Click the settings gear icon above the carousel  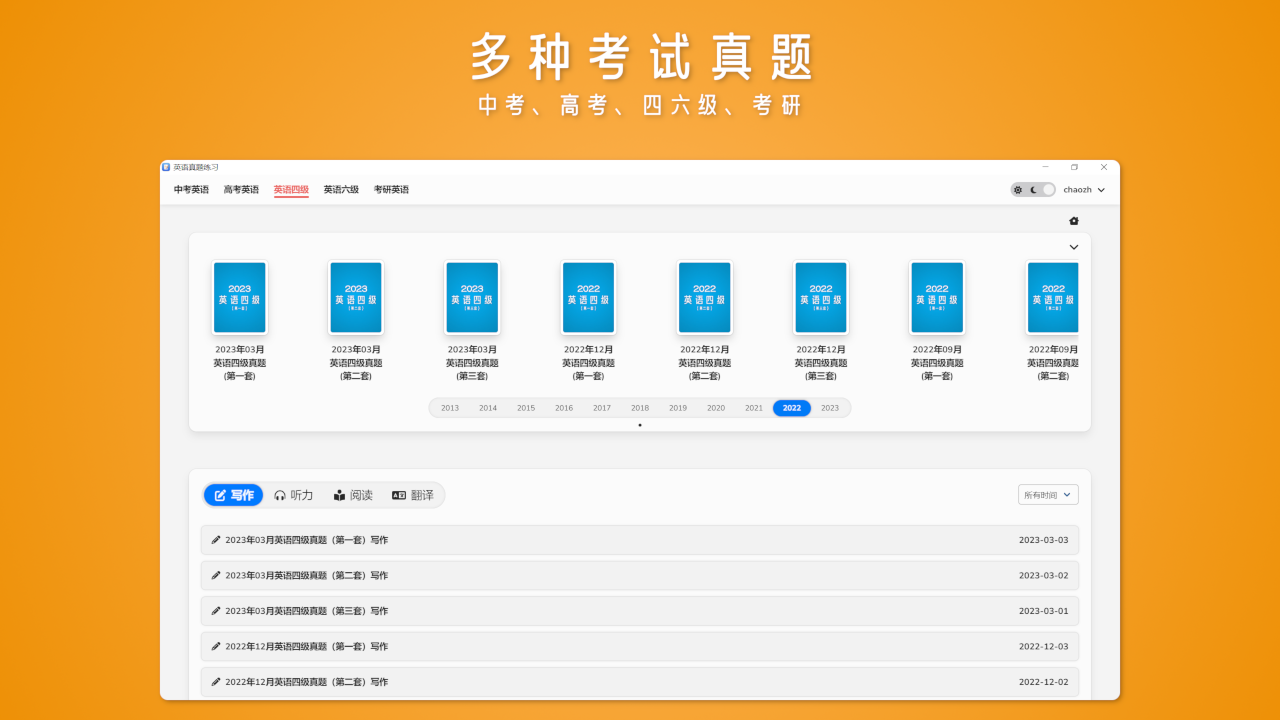1072,218
